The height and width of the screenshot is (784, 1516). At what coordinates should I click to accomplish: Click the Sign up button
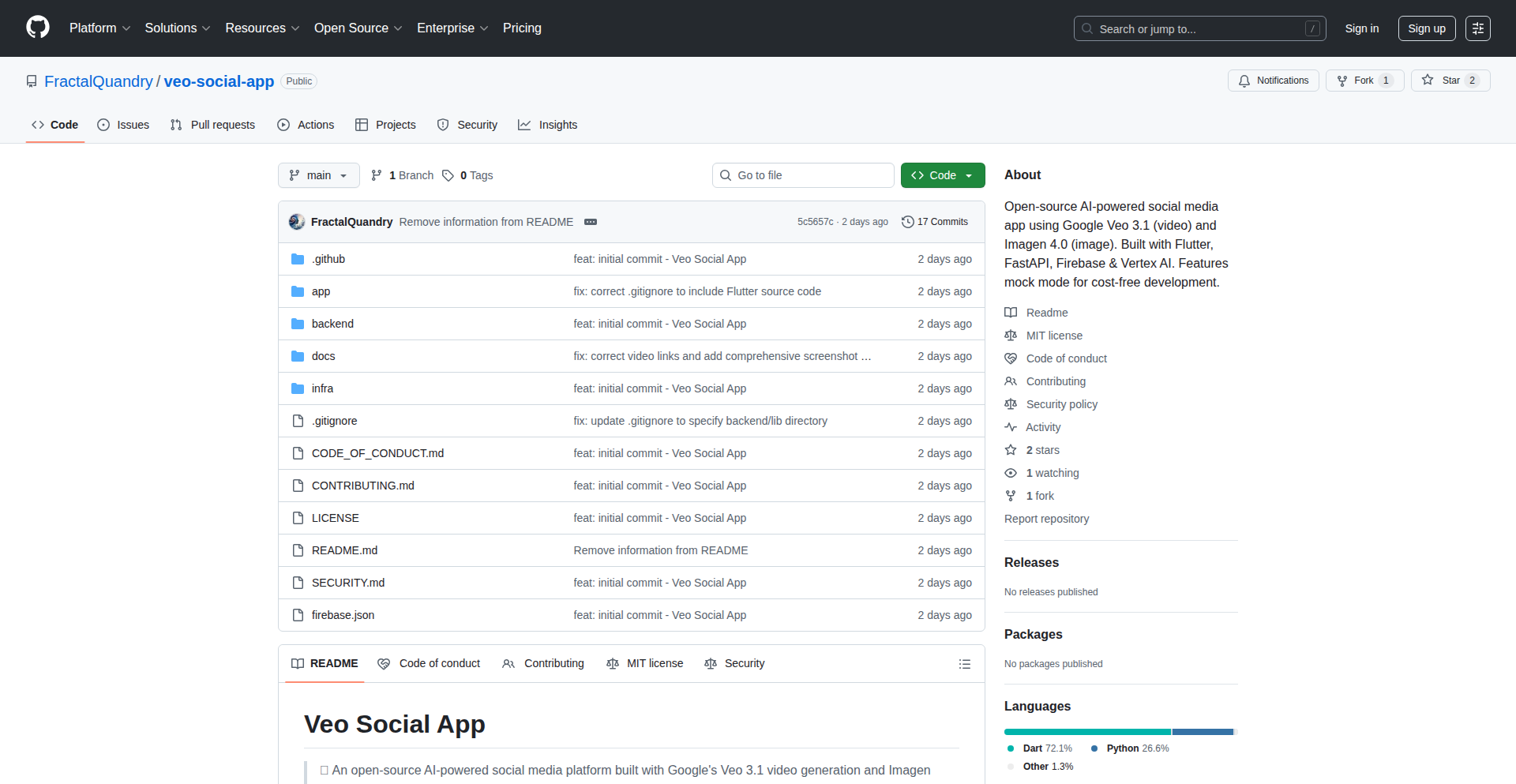point(1426,28)
